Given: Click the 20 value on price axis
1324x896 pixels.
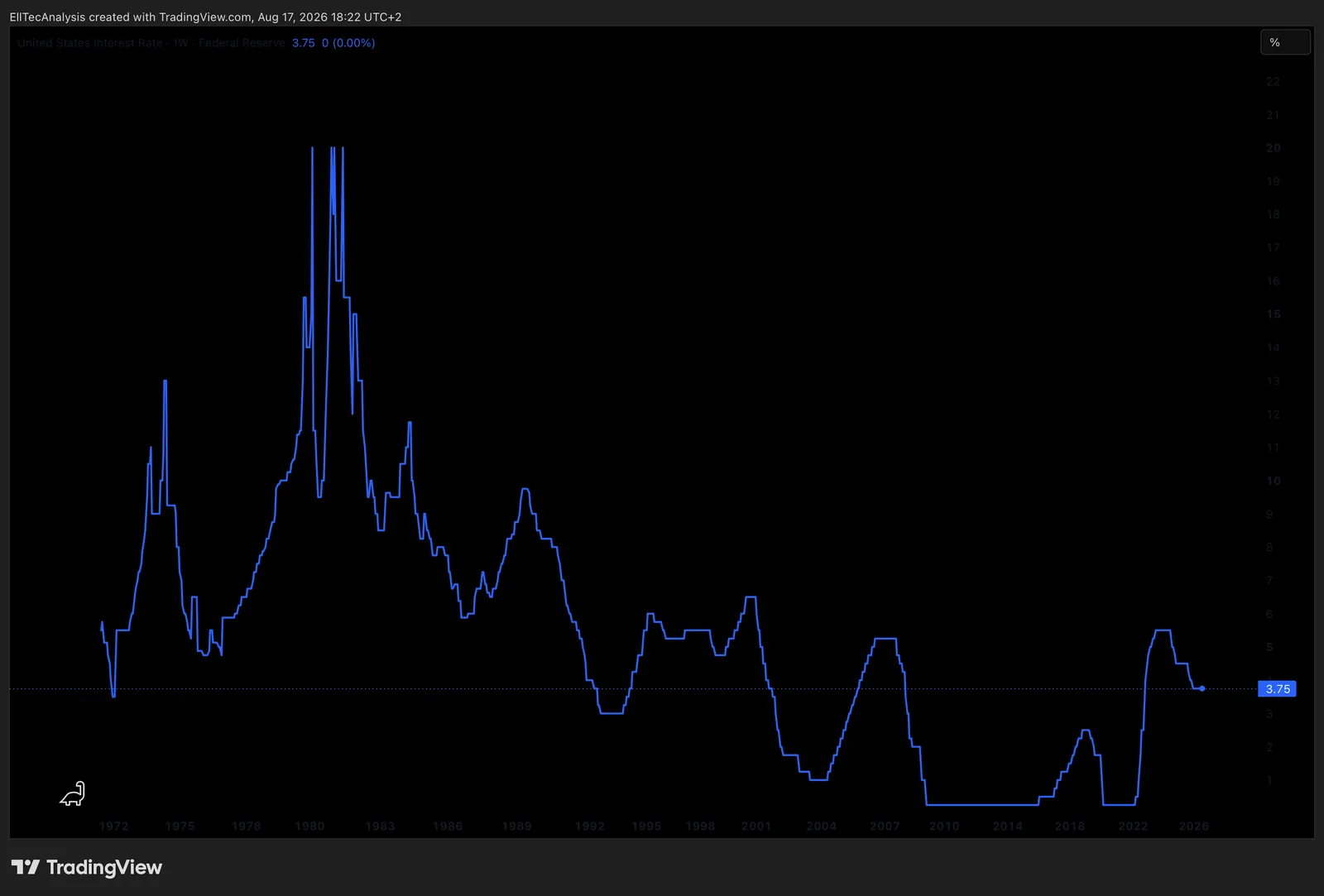Looking at the screenshot, I should [1273, 148].
